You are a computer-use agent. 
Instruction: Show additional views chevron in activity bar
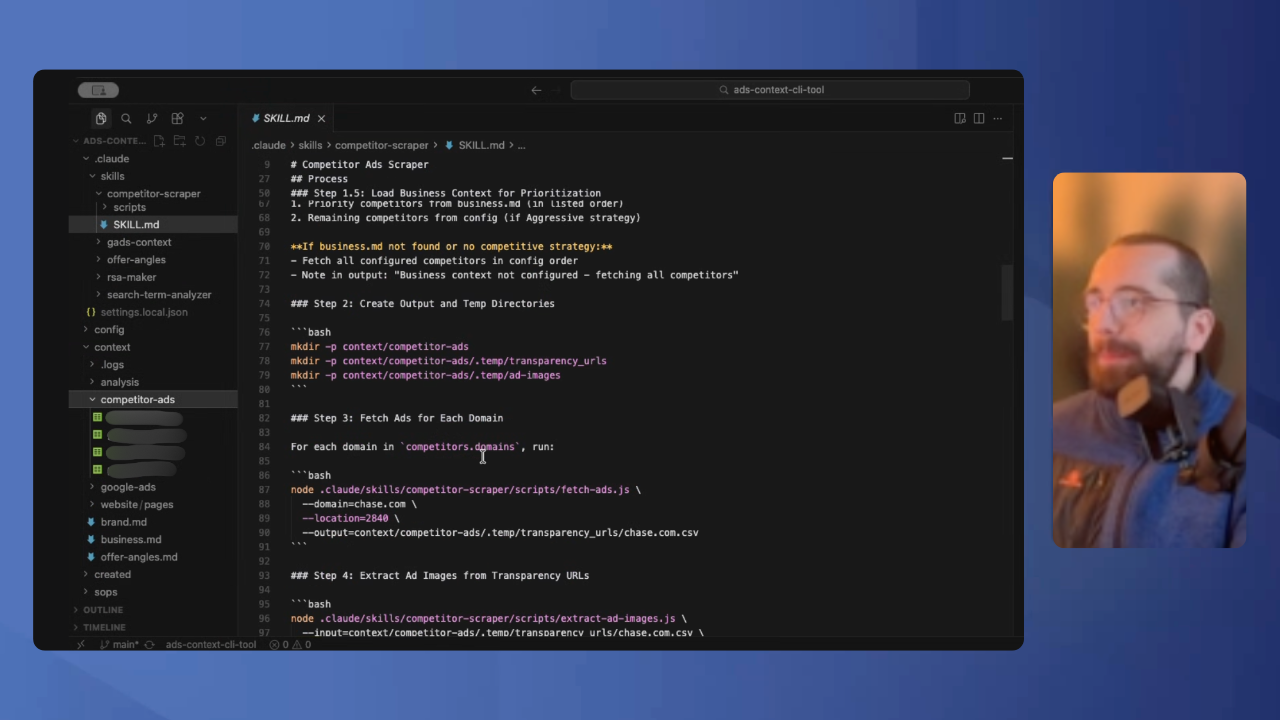203,118
